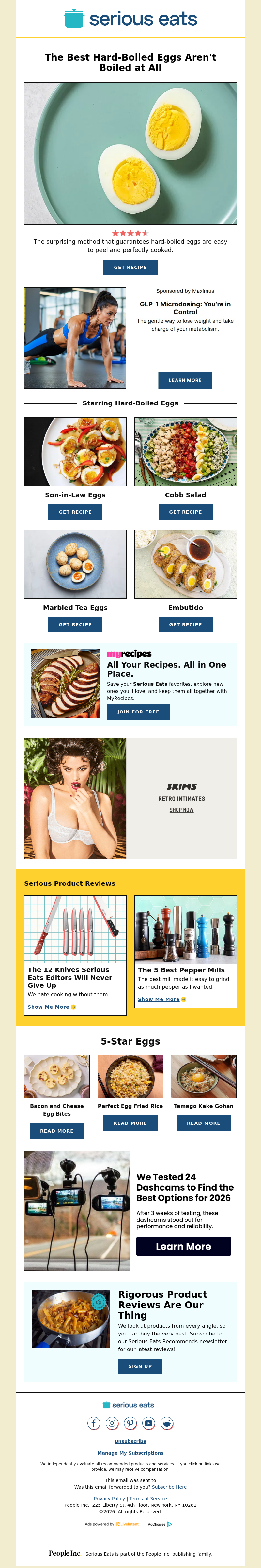Open the Instagram social icon
The height and width of the screenshot is (1568, 261).
point(112,1423)
